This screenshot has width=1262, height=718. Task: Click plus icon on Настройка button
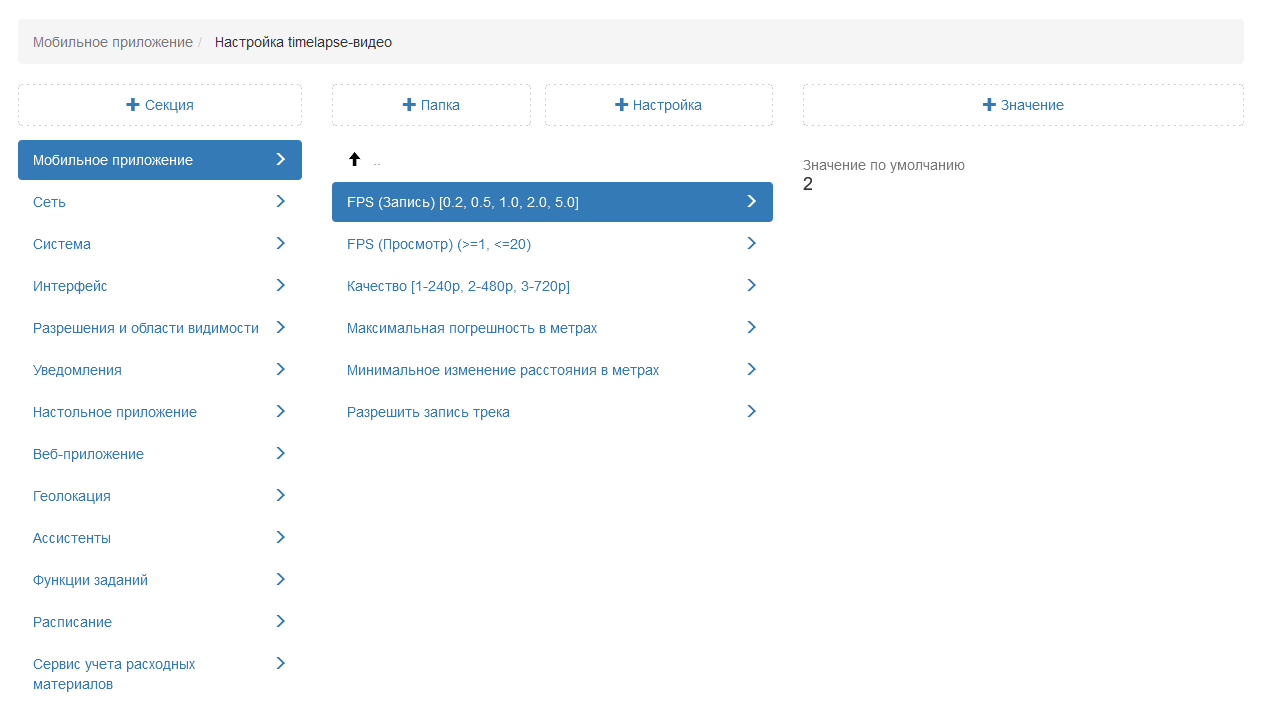coord(621,105)
